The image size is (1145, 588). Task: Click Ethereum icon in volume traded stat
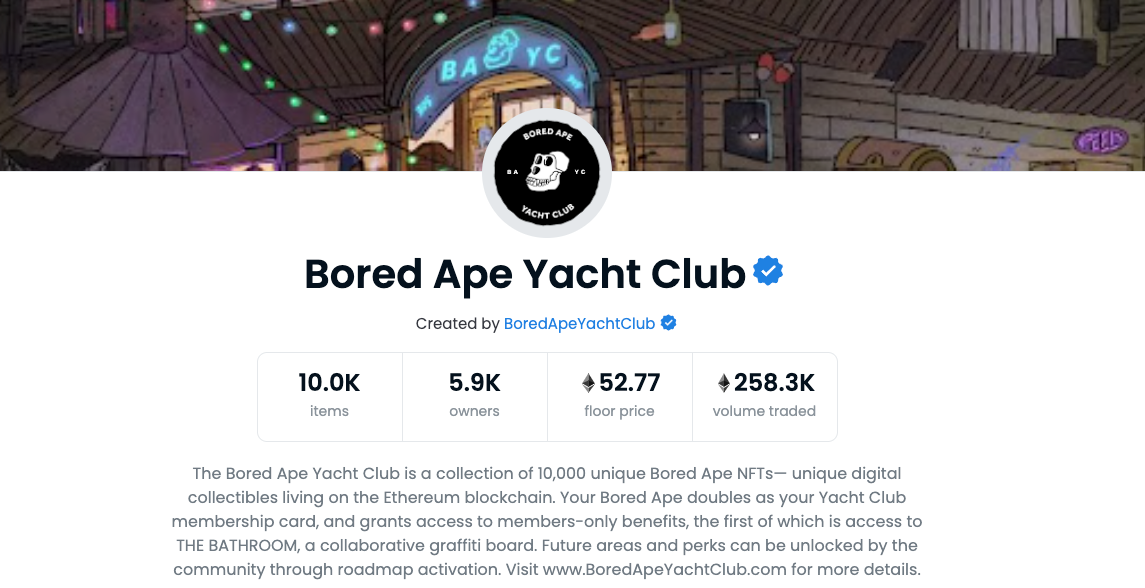(x=724, y=383)
